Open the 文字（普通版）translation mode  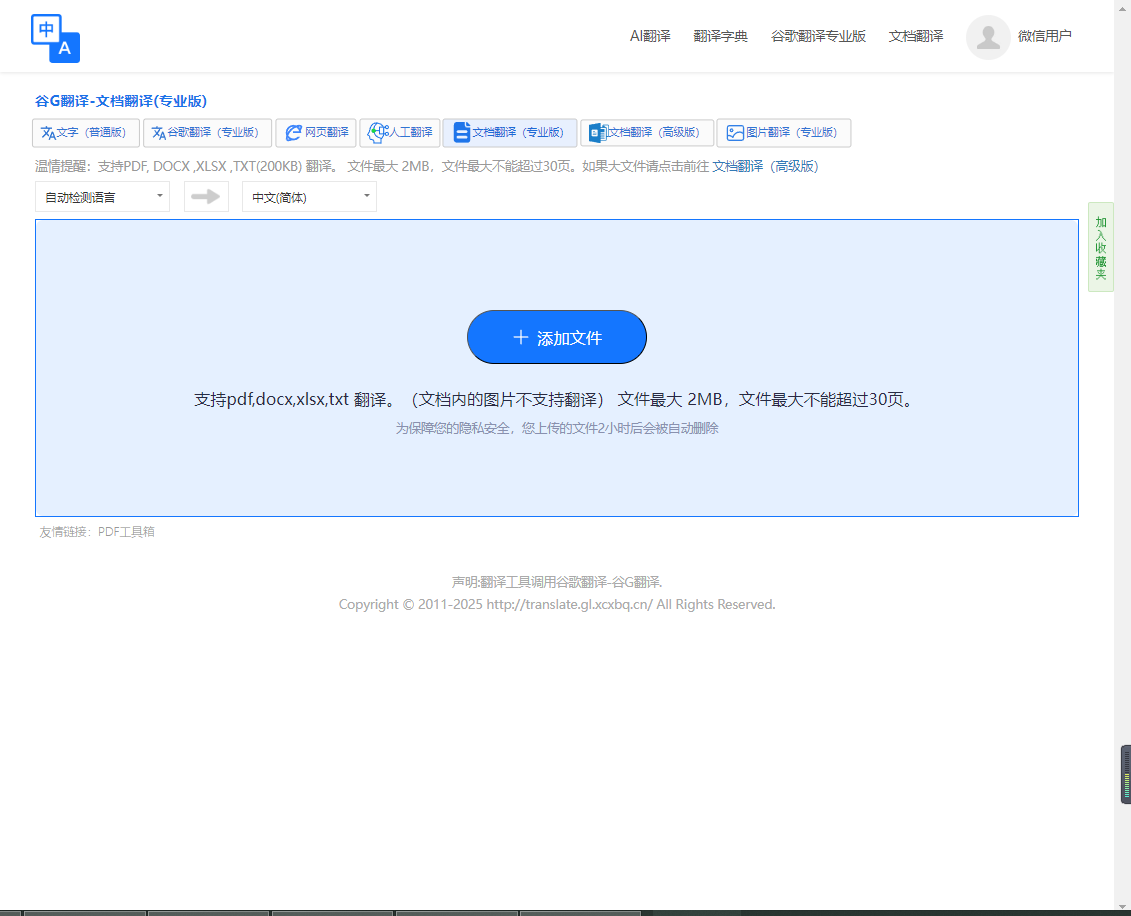[86, 133]
